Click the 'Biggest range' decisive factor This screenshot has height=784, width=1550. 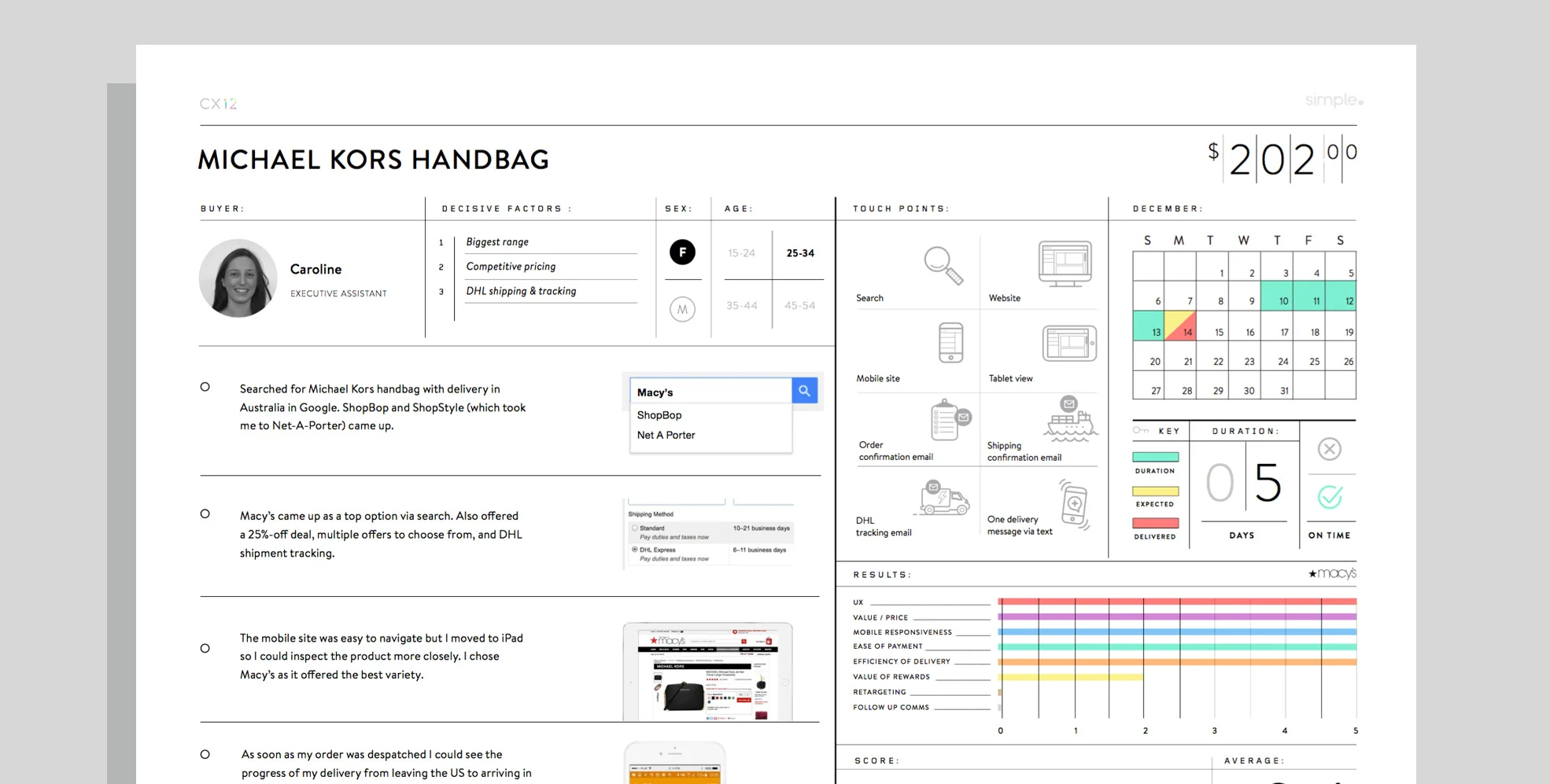coord(497,242)
